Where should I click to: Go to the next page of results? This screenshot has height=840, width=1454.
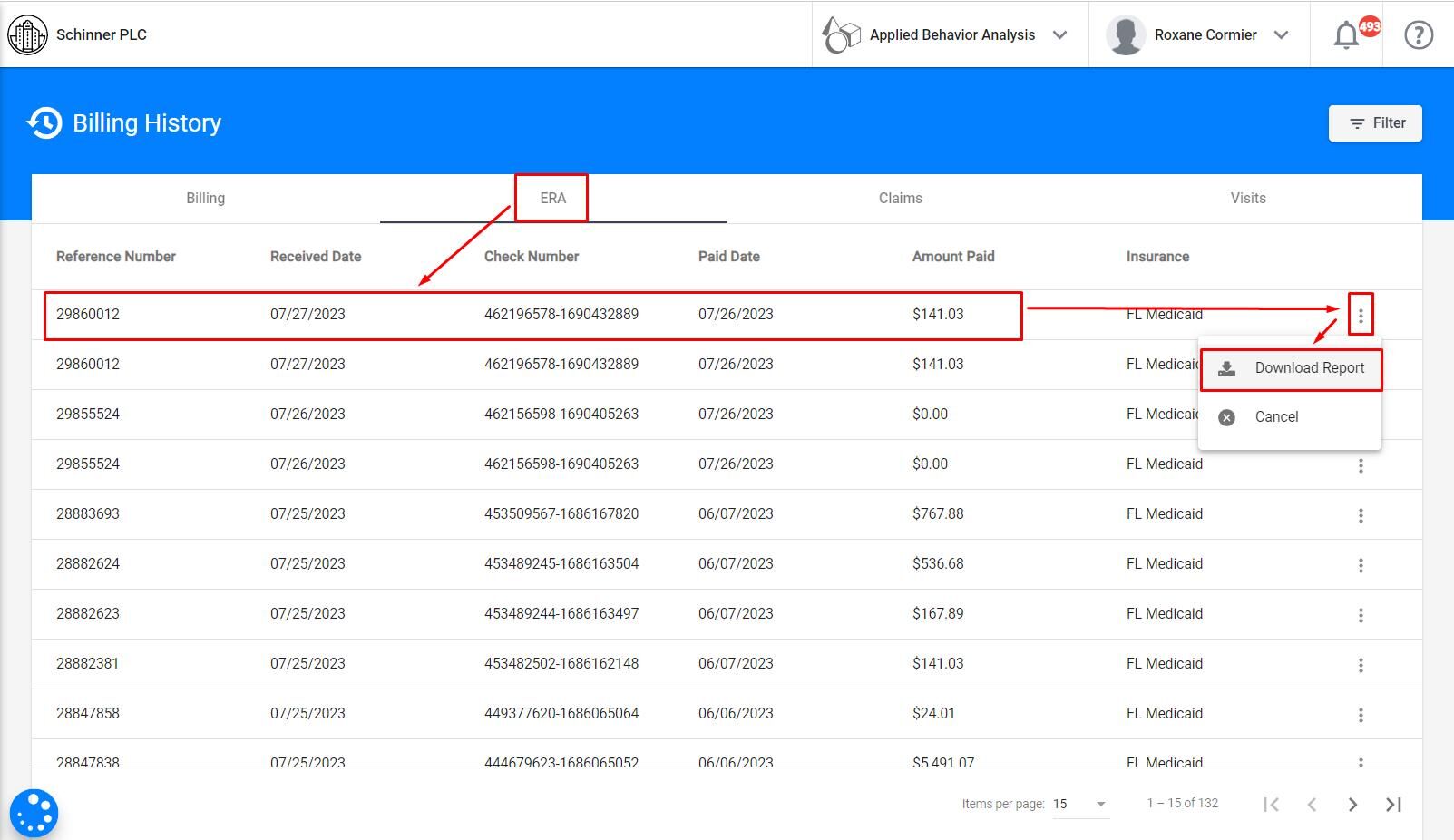coord(1352,804)
